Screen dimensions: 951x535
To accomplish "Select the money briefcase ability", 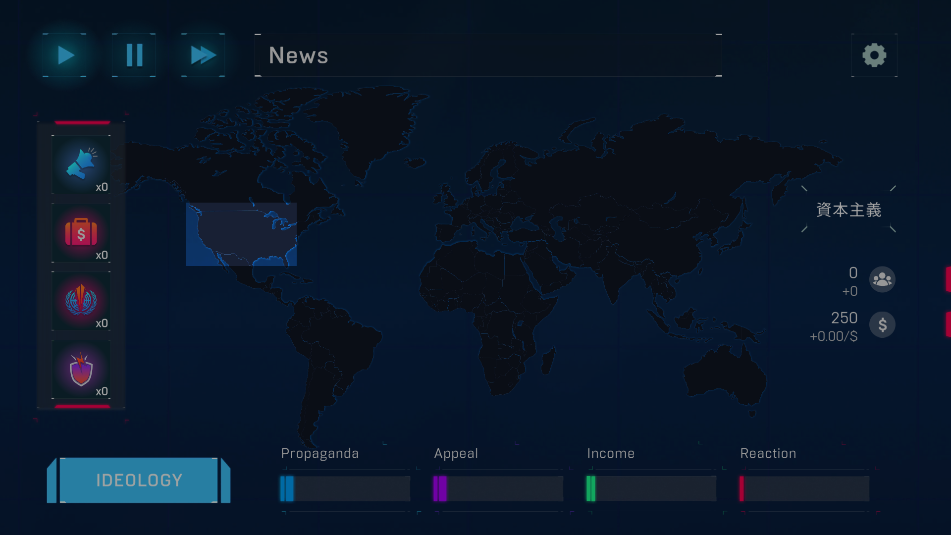I will pyautogui.click(x=81, y=233).
